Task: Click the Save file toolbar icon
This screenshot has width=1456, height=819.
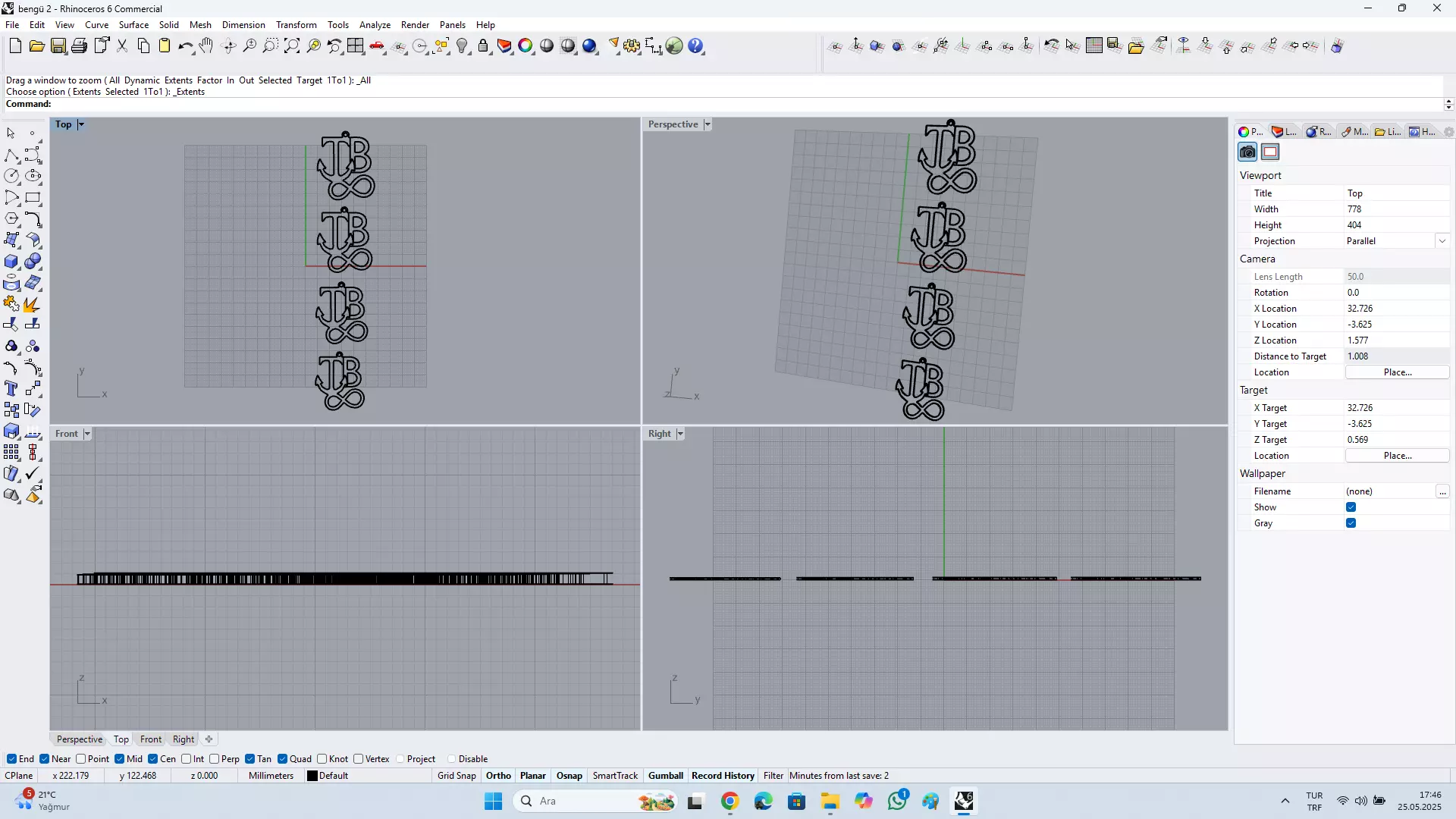Action: [58, 46]
